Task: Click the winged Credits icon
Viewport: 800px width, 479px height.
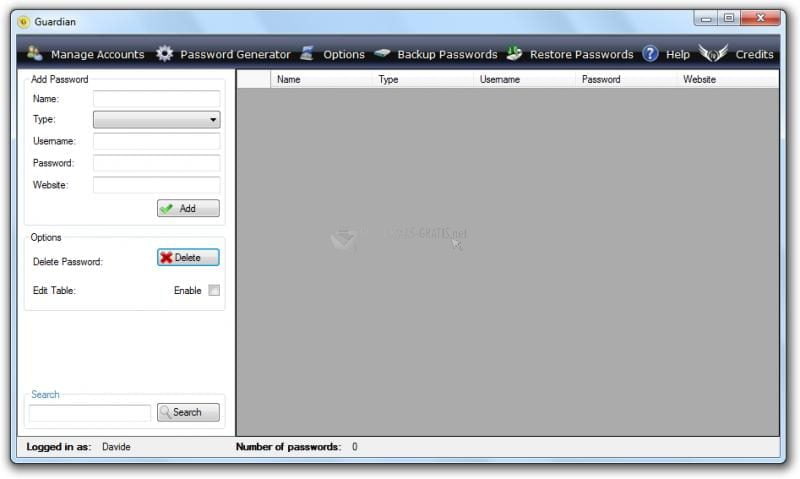Action: pos(713,53)
